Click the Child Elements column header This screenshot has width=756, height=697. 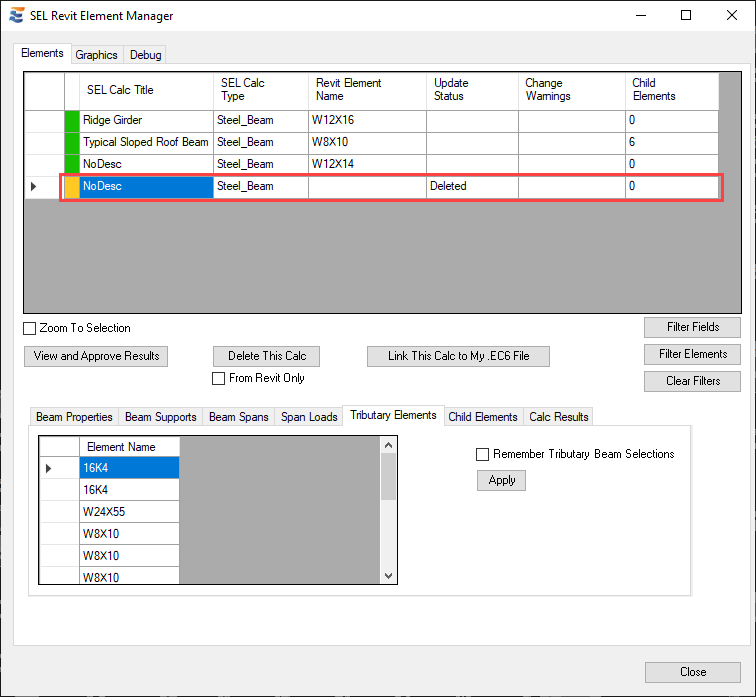tap(672, 91)
